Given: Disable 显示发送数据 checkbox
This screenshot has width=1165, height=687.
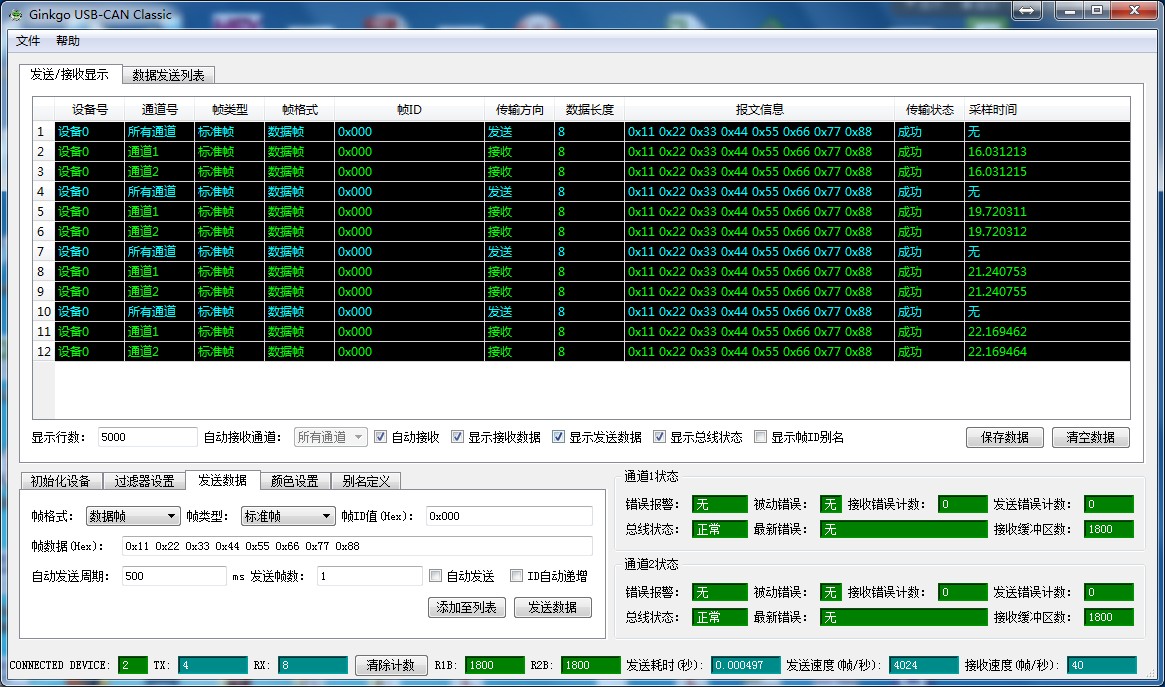Looking at the screenshot, I should (x=557, y=436).
